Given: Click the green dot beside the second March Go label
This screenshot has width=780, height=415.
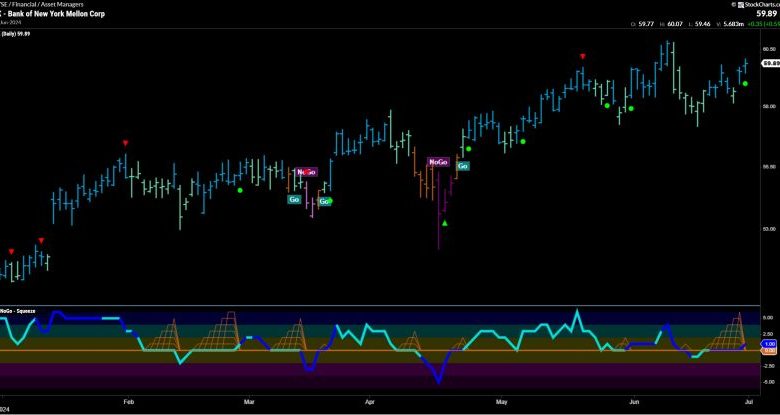Looking at the screenshot, I should pos(329,201).
